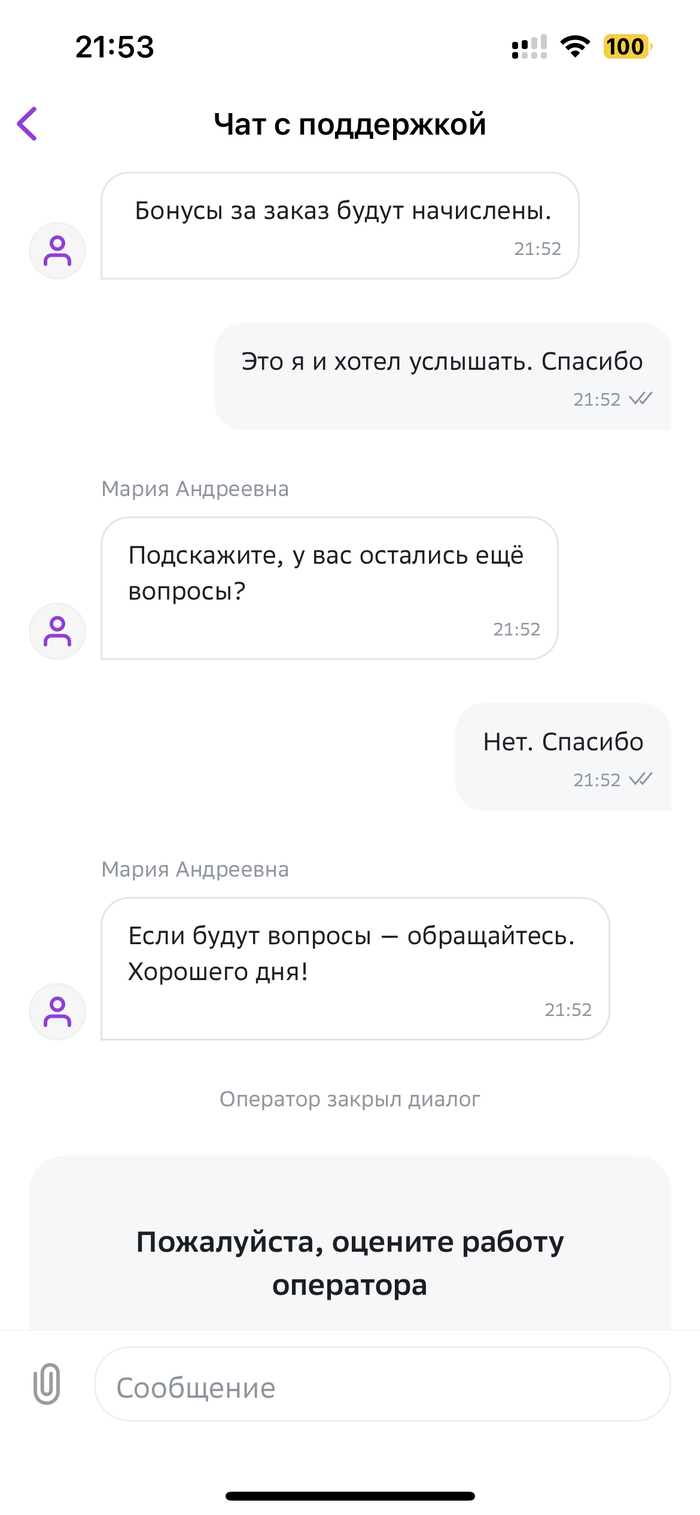700x1515 pixels.
Task: Tap the purple back arrow
Action: (x=27, y=124)
